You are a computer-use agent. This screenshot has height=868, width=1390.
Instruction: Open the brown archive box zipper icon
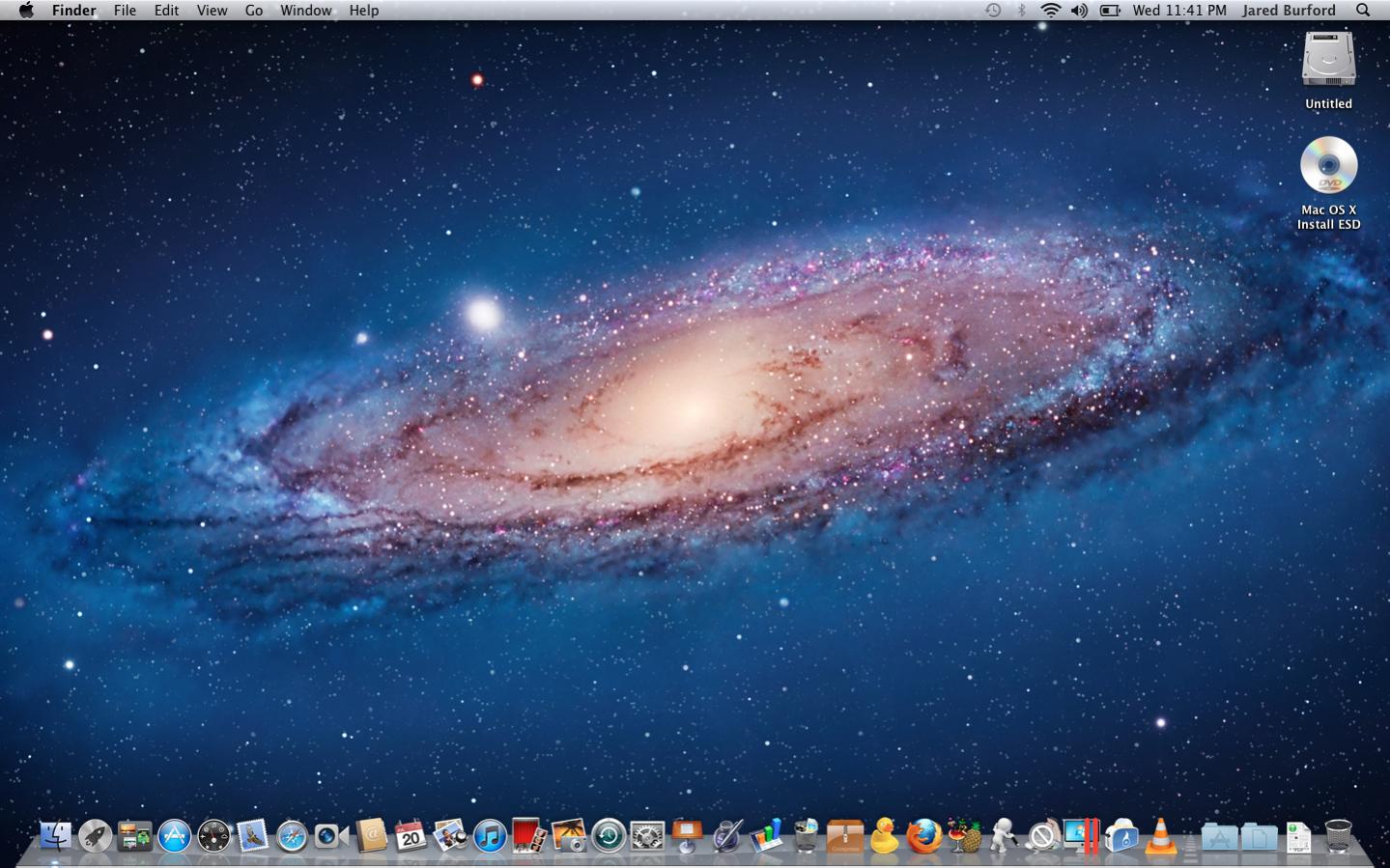pyautogui.click(x=845, y=835)
